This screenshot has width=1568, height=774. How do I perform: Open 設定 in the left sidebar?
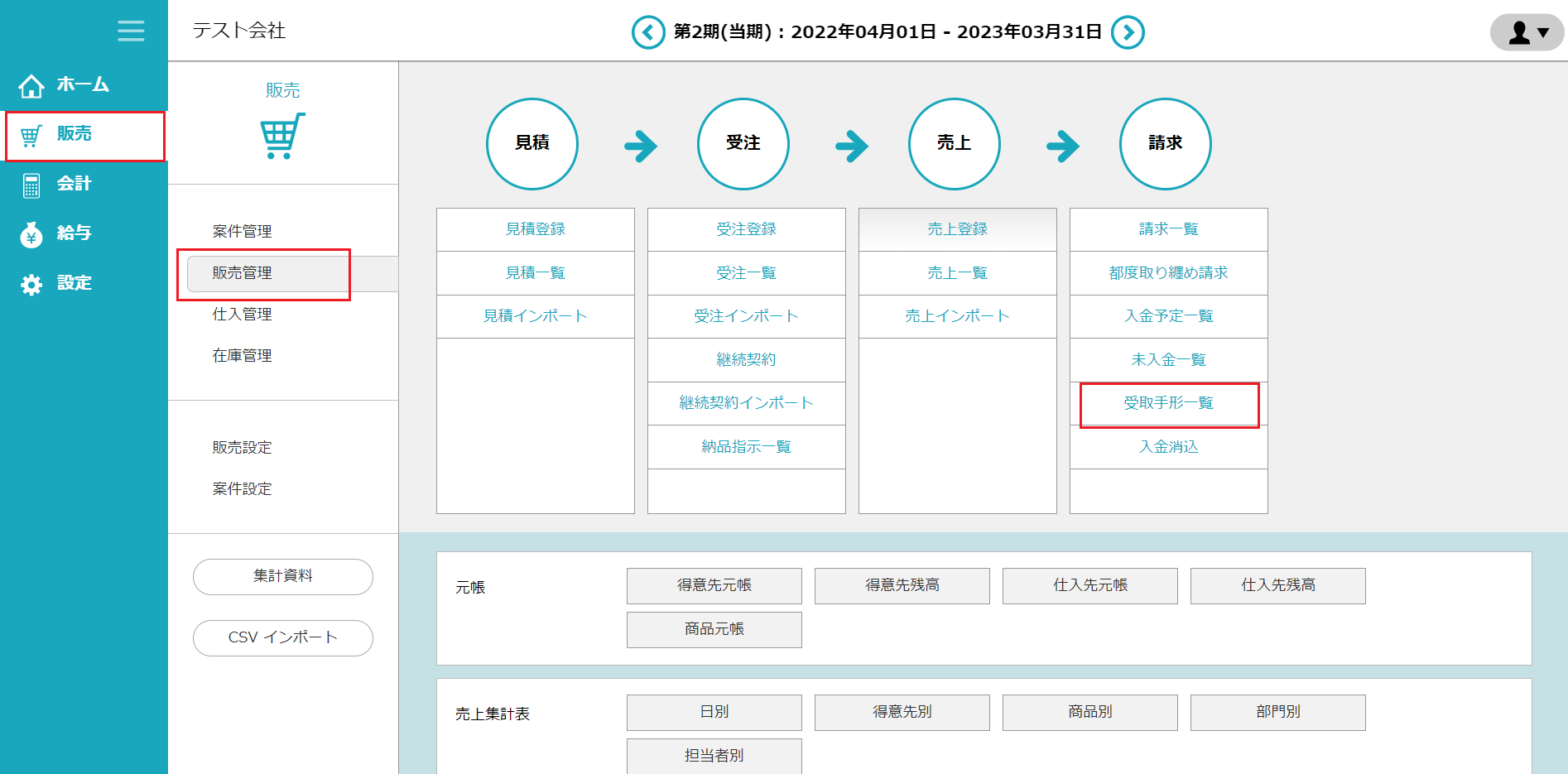point(74,283)
